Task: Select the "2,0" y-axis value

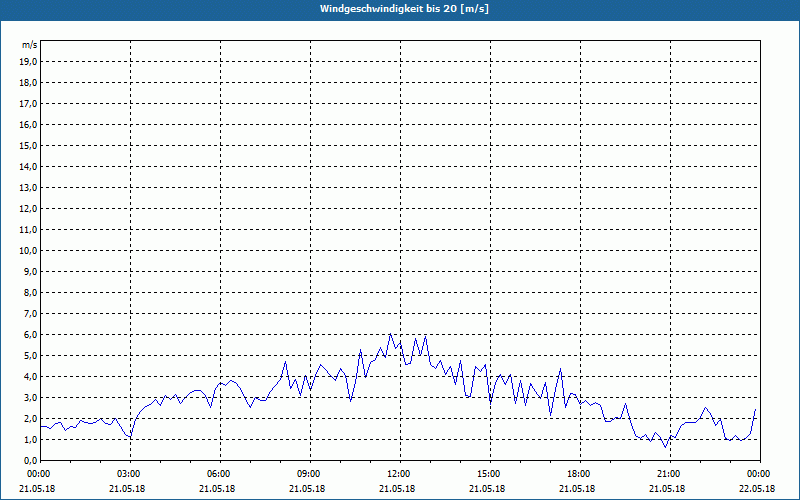Action: pos(31,418)
